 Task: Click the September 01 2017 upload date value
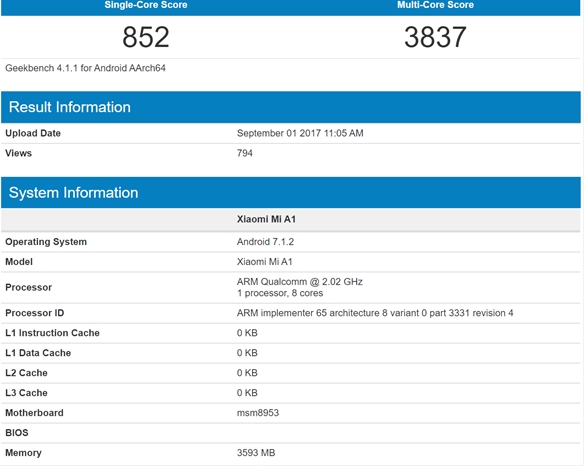point(300,133)
